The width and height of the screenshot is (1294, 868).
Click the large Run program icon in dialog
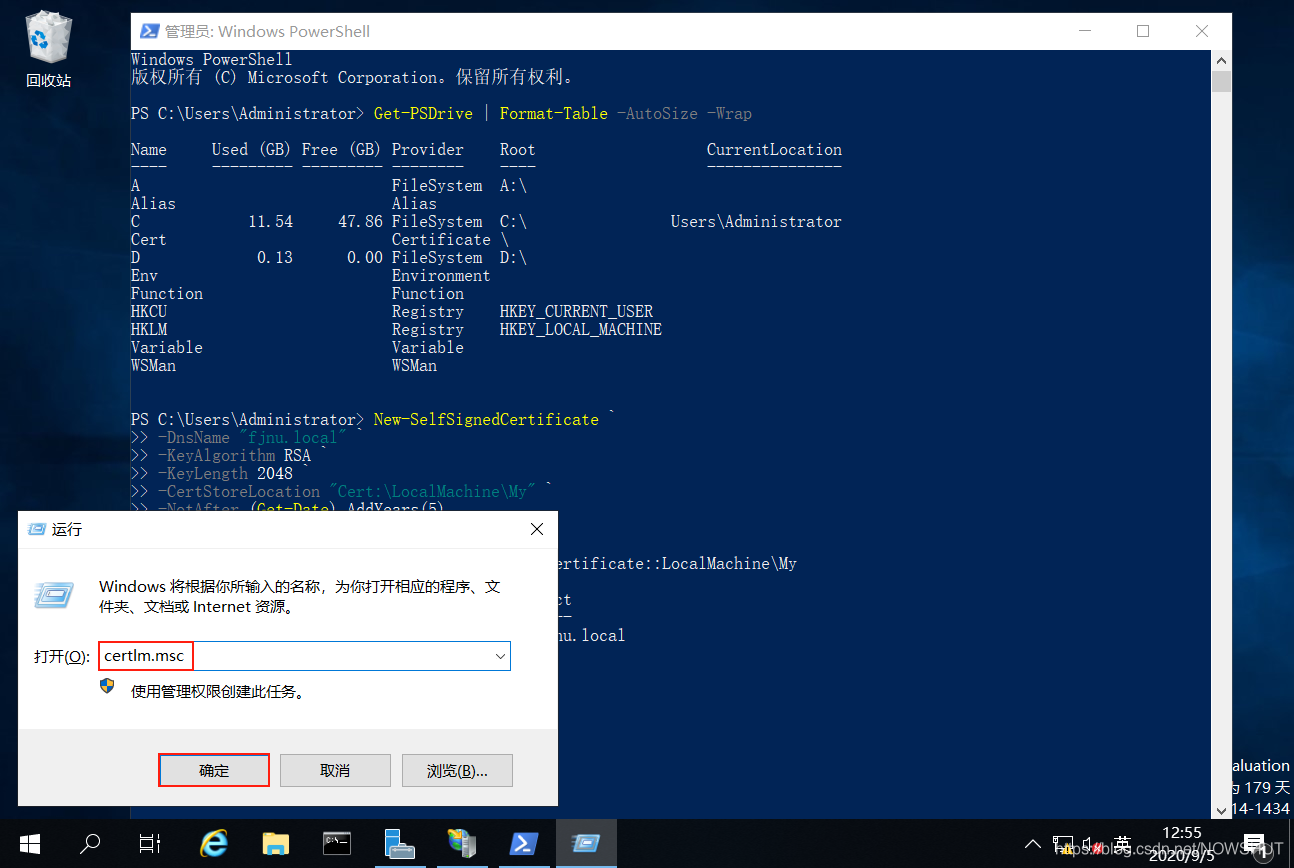tap(52, 595)
